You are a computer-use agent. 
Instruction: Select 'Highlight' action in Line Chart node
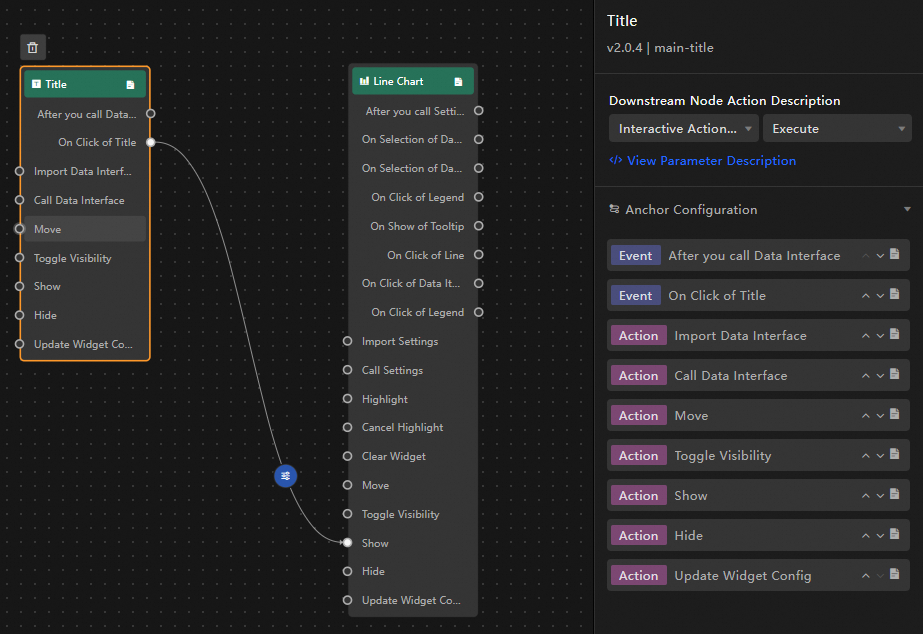click(x=385, y=399)
